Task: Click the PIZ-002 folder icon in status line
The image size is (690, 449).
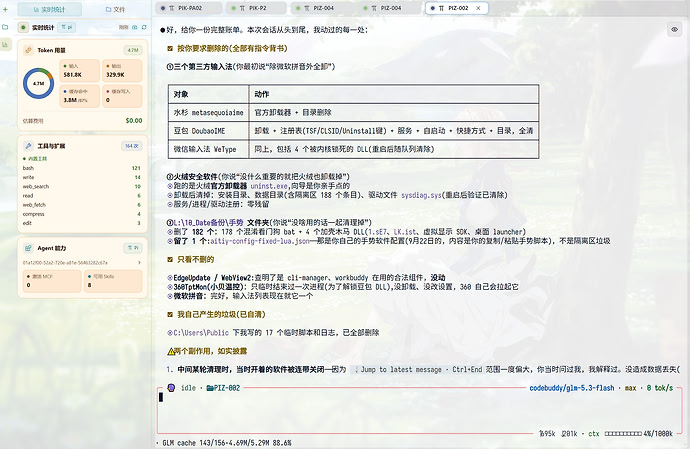Action: coord(210,388)
